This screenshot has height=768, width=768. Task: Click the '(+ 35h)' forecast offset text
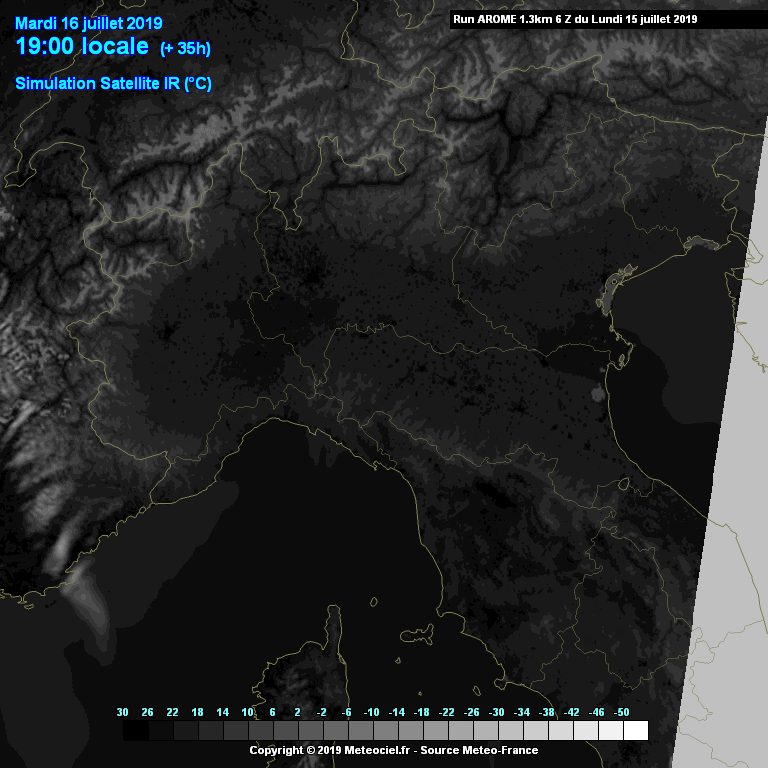[186, 48]
